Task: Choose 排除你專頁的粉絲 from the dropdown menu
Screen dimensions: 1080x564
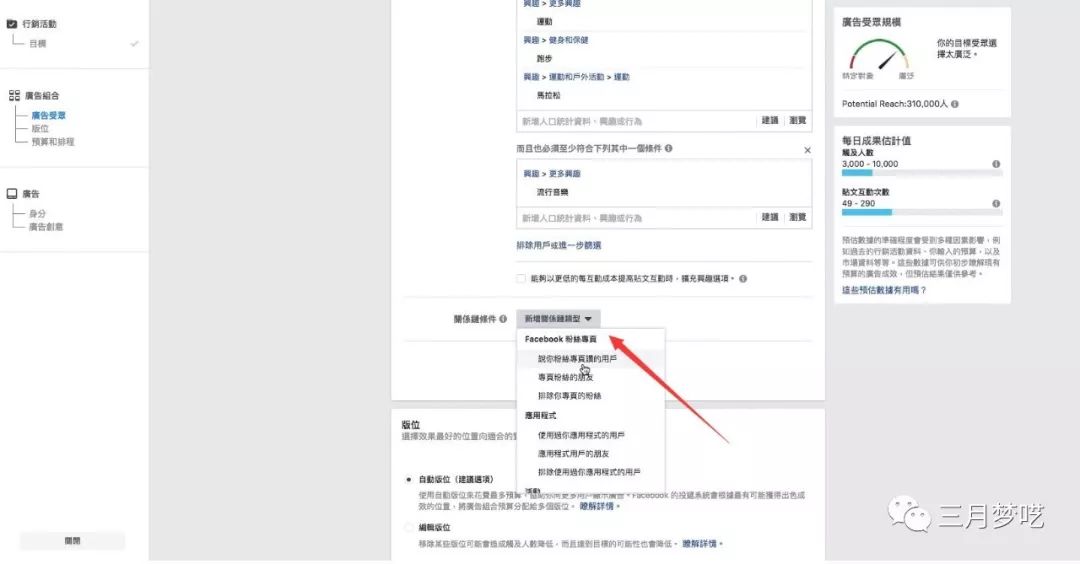Action: pos(570,396)
